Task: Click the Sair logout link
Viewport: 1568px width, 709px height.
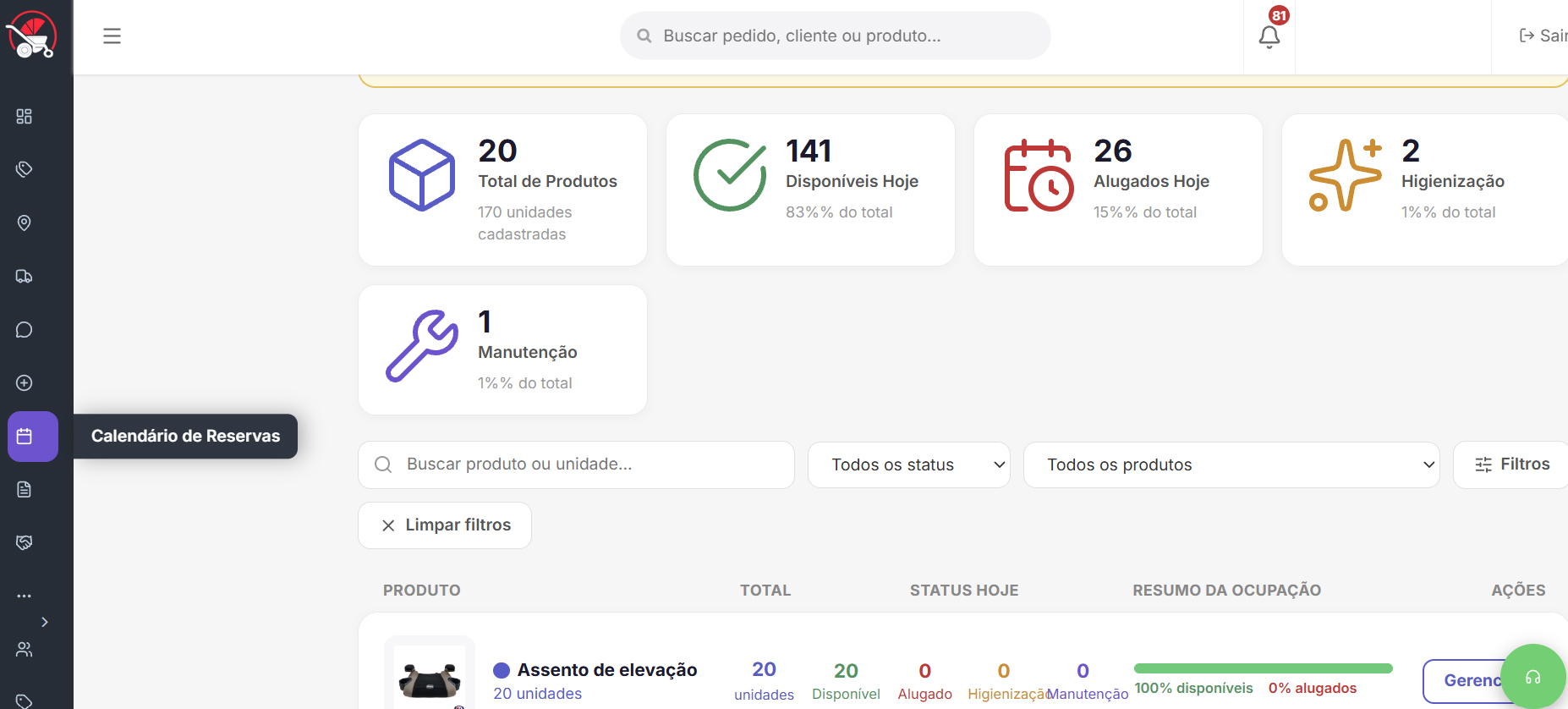Action: pos(1543,36)
